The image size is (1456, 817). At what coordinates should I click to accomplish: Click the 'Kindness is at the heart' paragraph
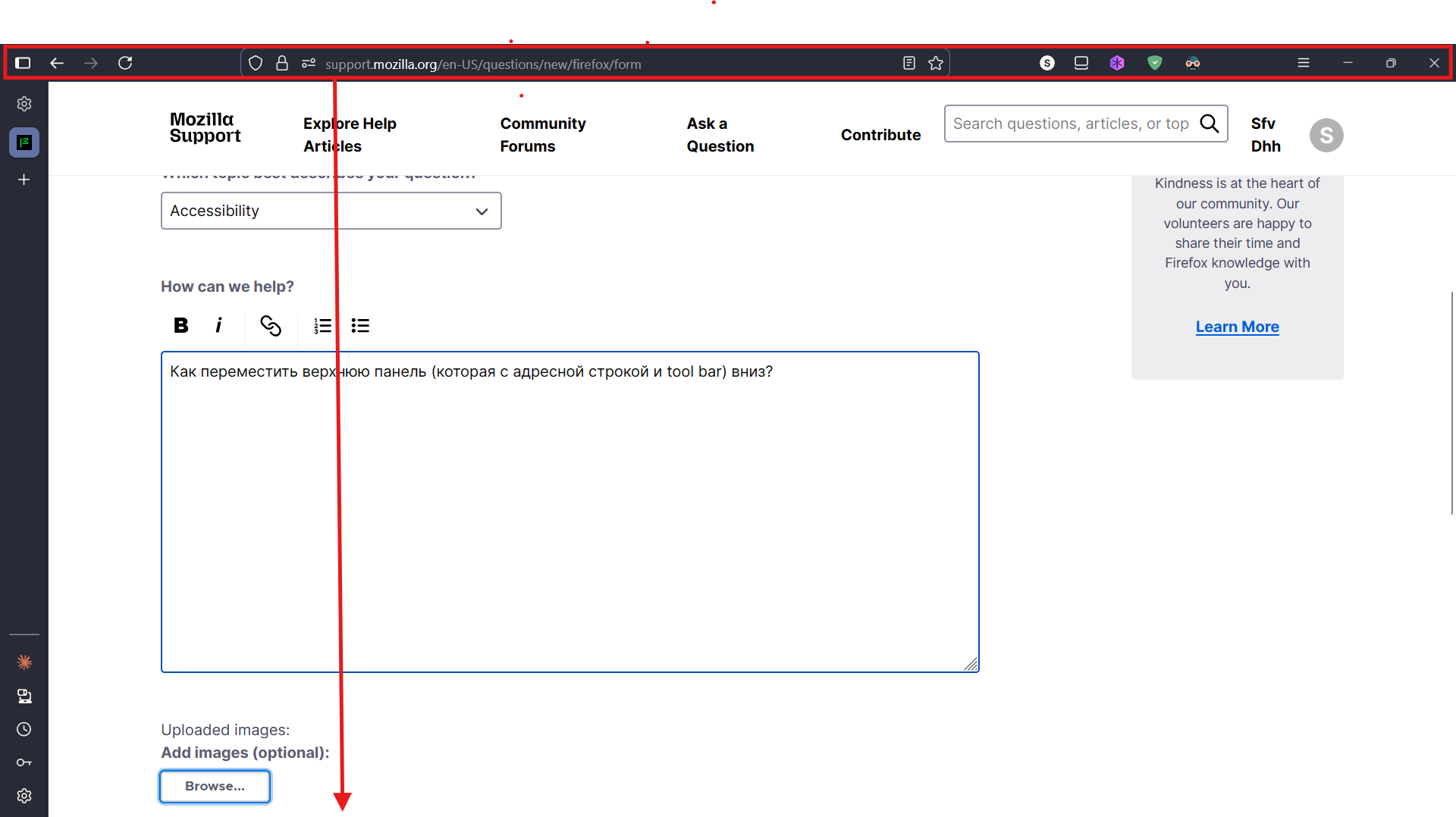pos(1237,233)
